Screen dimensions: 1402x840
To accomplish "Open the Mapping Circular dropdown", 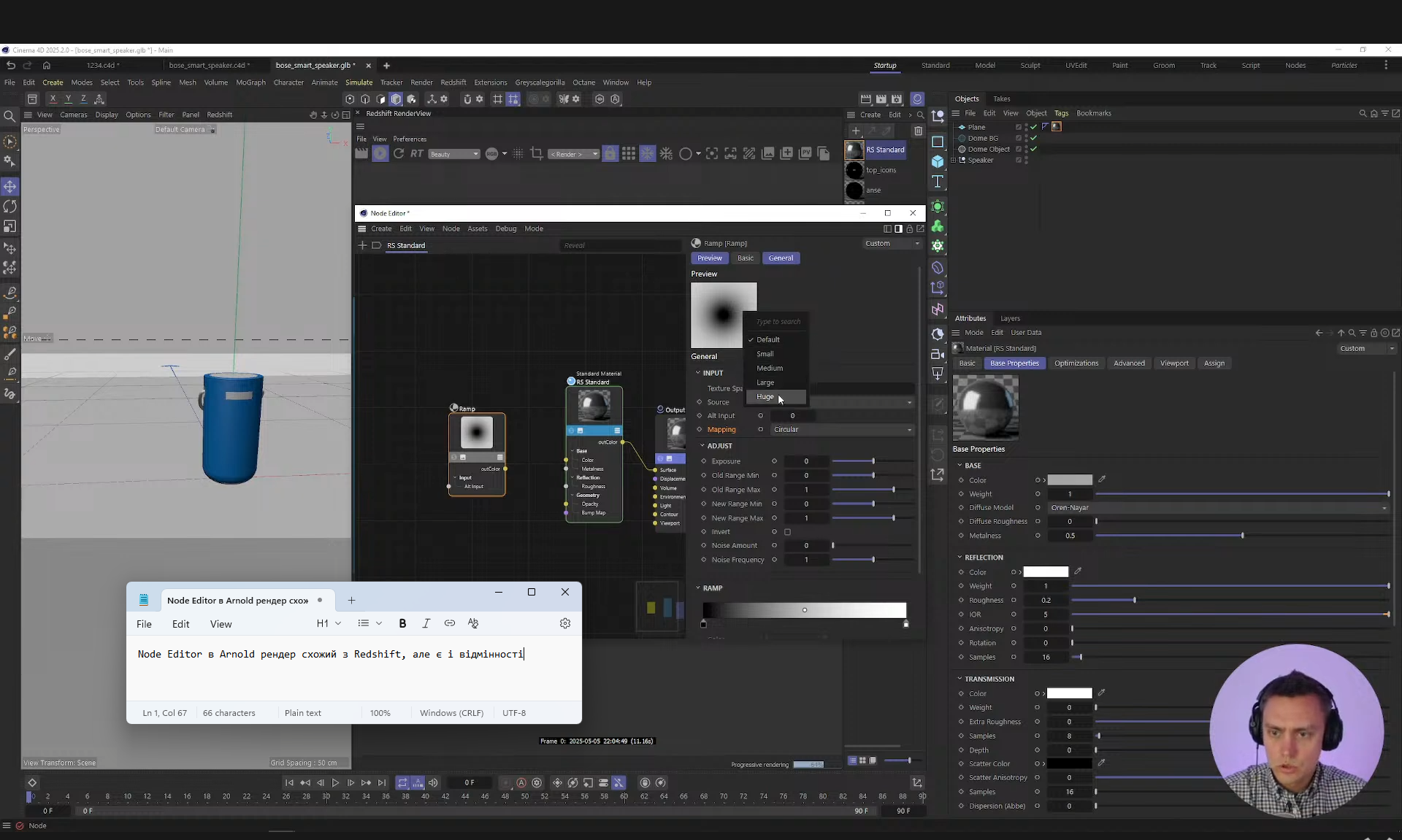I will coord(843,430).
